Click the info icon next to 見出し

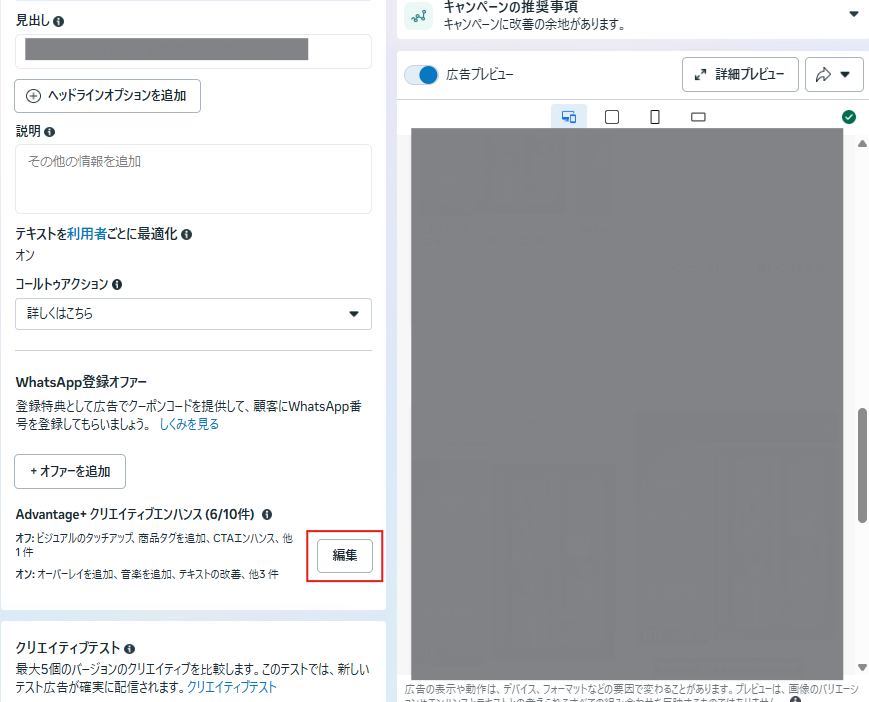58,20
